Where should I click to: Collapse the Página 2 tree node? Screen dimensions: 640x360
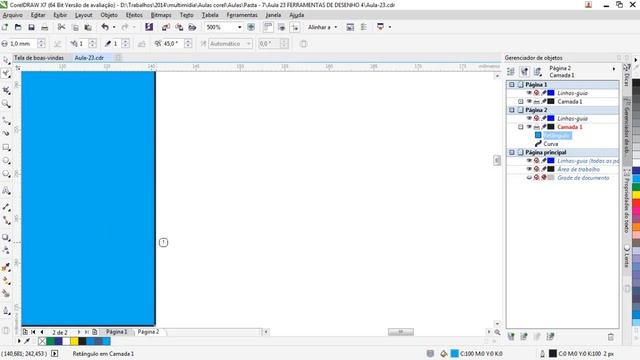512,110
